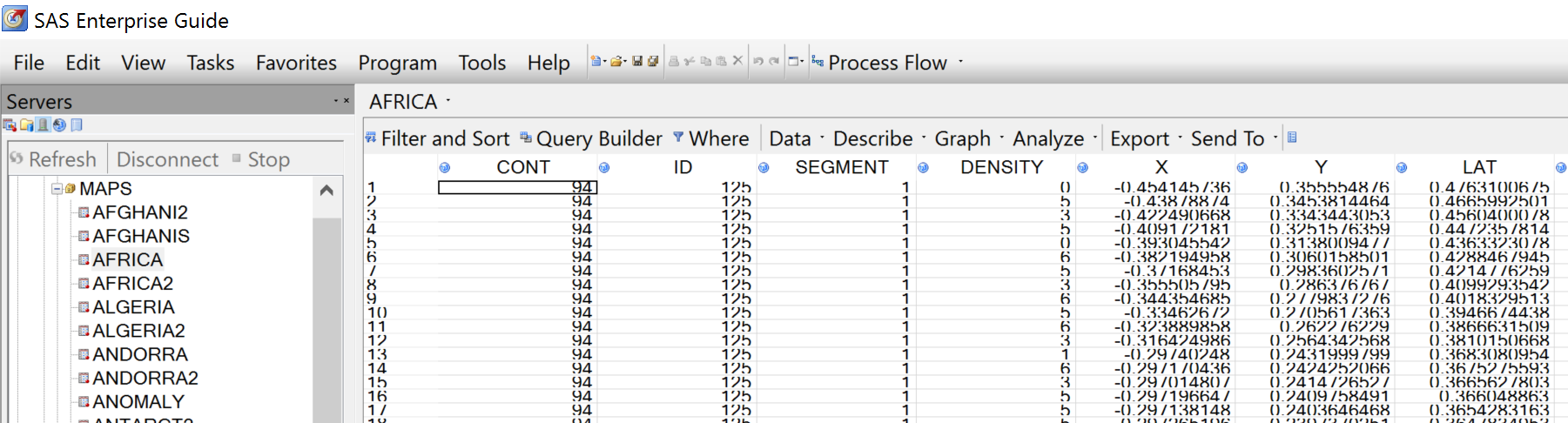Open the Tasks menu
The image size is (1568, 423).
coord(210,63)
